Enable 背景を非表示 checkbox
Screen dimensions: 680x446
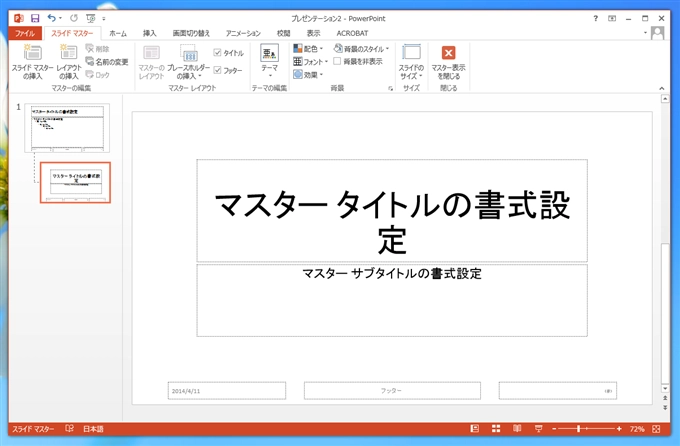tap(337, 61)
